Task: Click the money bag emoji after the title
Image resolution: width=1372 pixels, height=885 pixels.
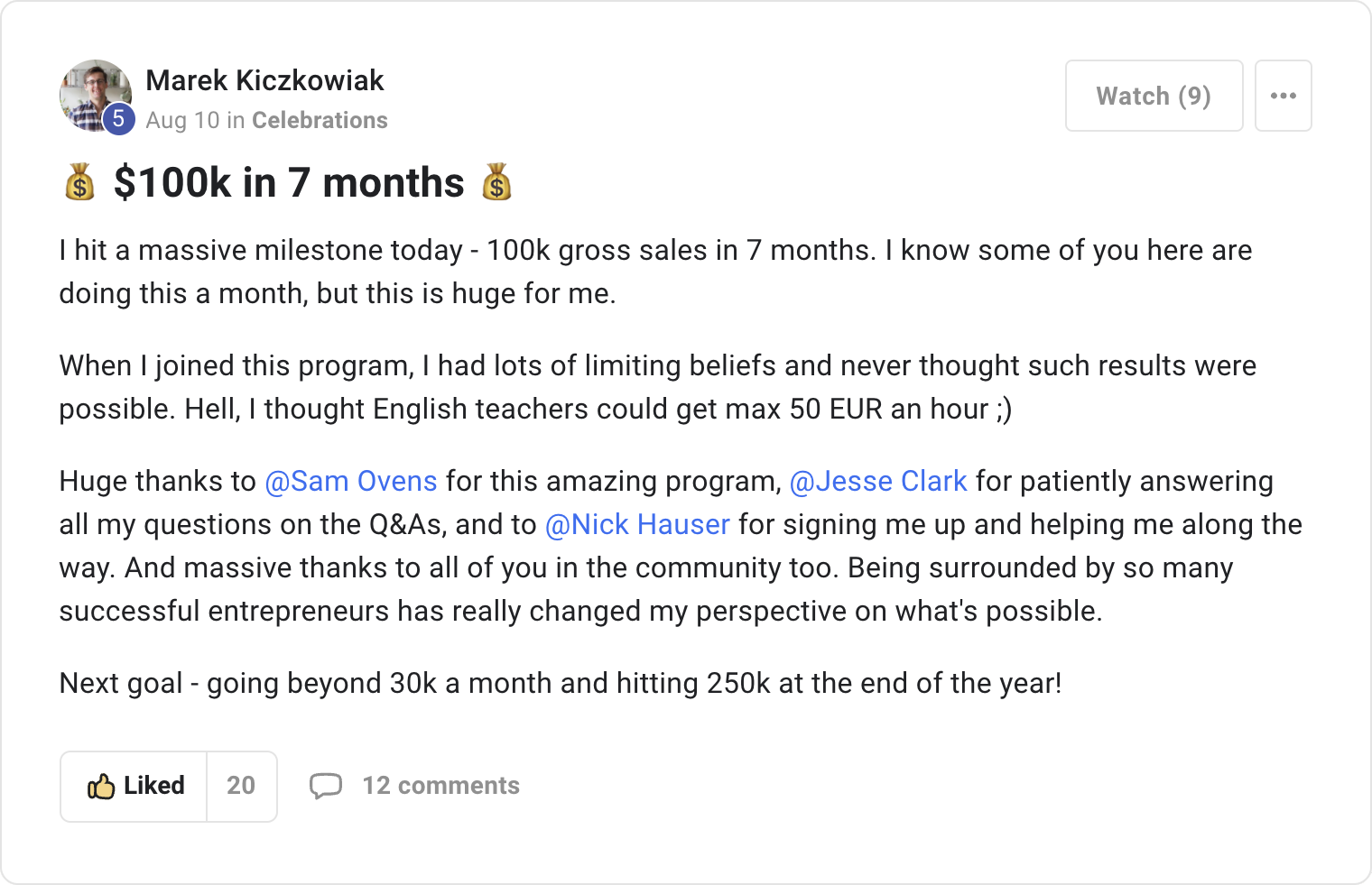Action: 496,182
